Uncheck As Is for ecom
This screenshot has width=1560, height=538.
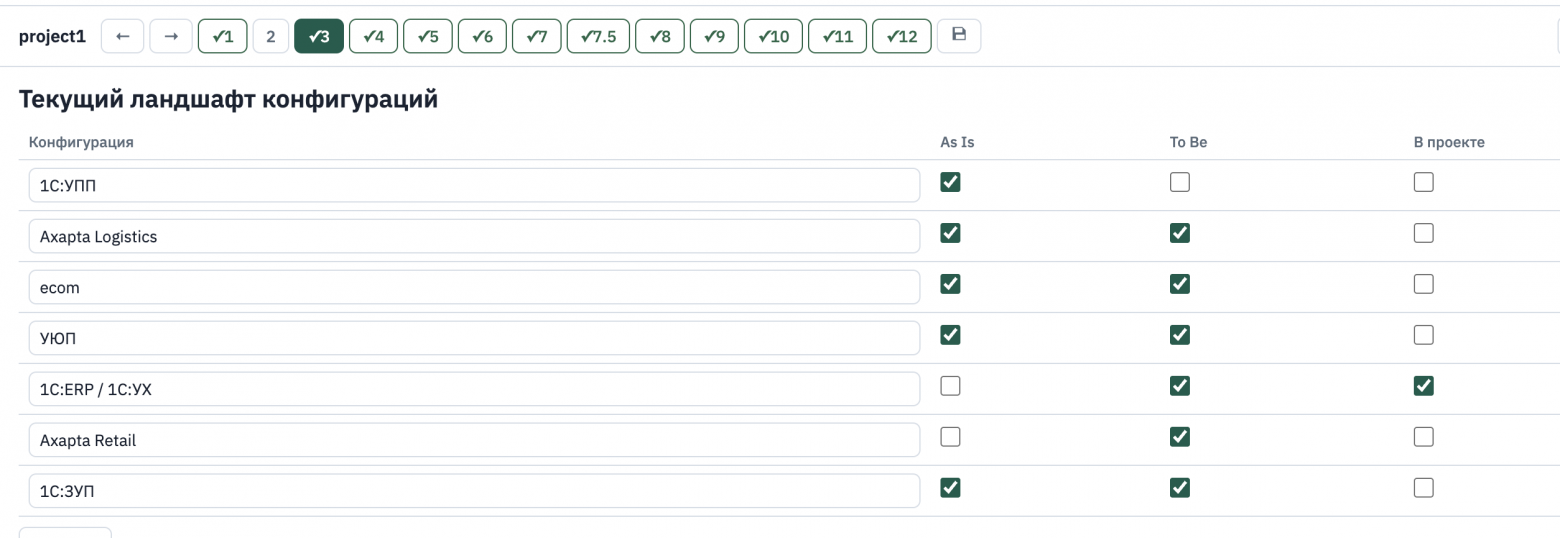(951, 284)
